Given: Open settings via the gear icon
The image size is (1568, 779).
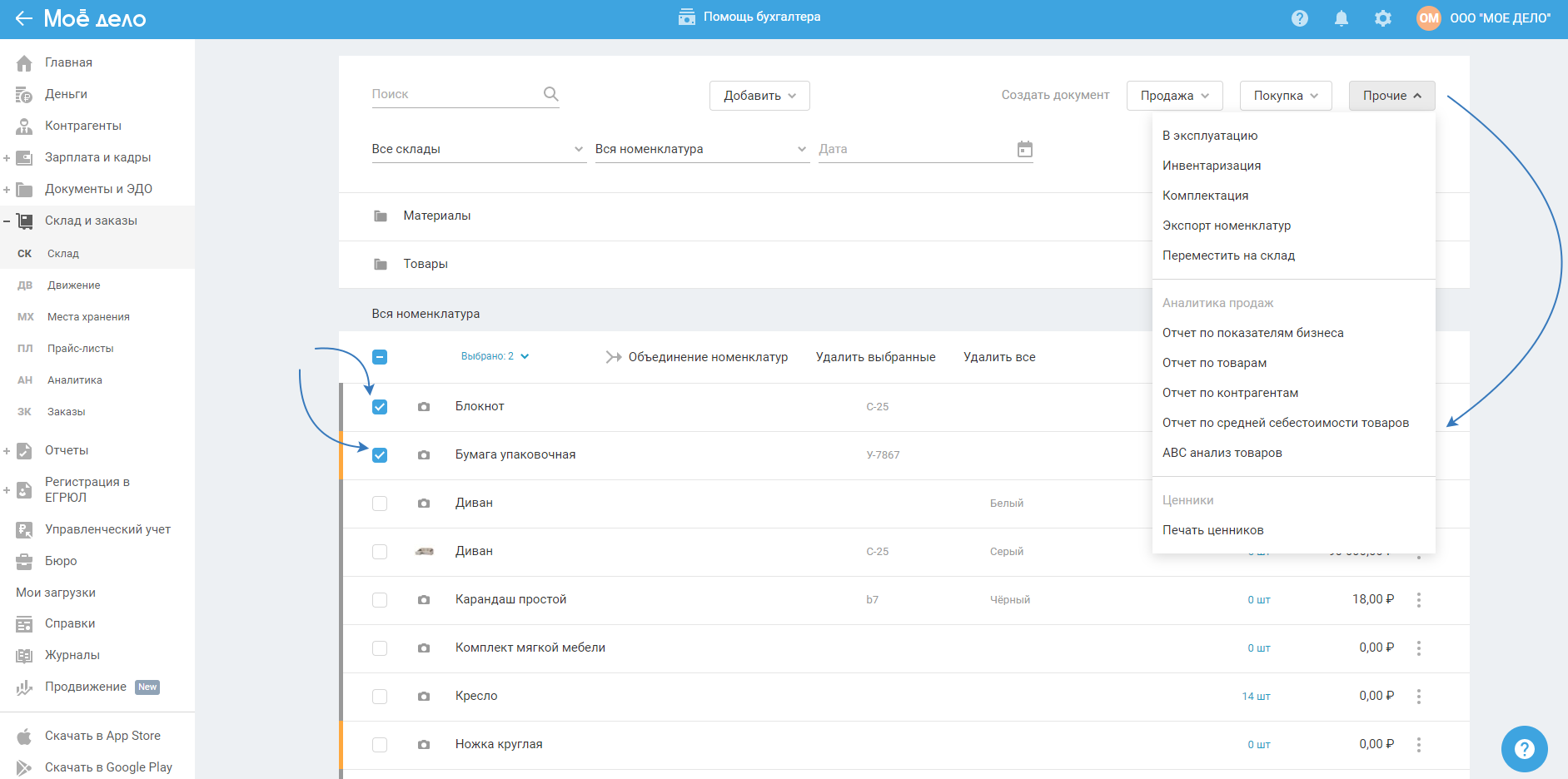Looking at the screenshot, I should tap(1382, 18).
